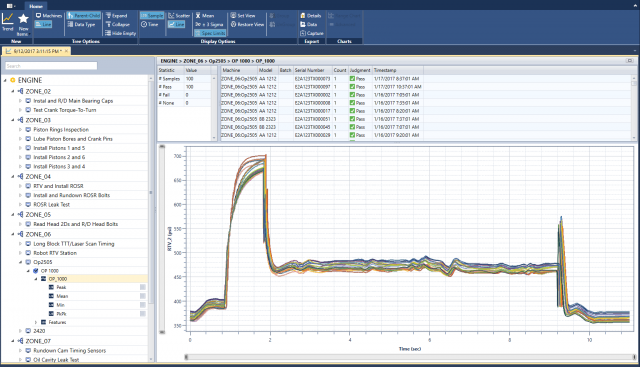Expand ROSR Leak Test node
The width and height of the screenshot is (640, 367).
click(20, 205)
